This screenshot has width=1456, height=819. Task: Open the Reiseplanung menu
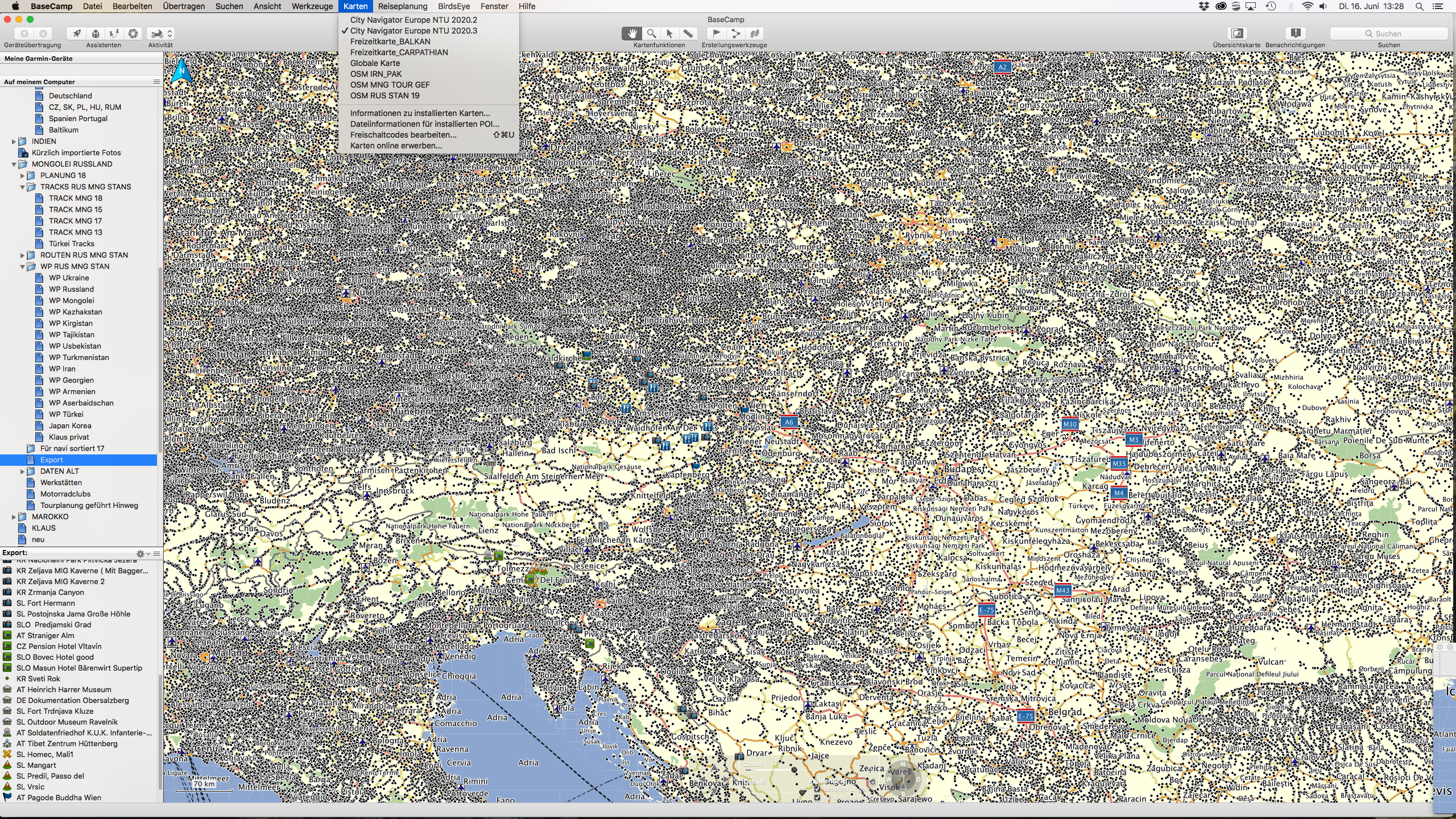point(403,6)
